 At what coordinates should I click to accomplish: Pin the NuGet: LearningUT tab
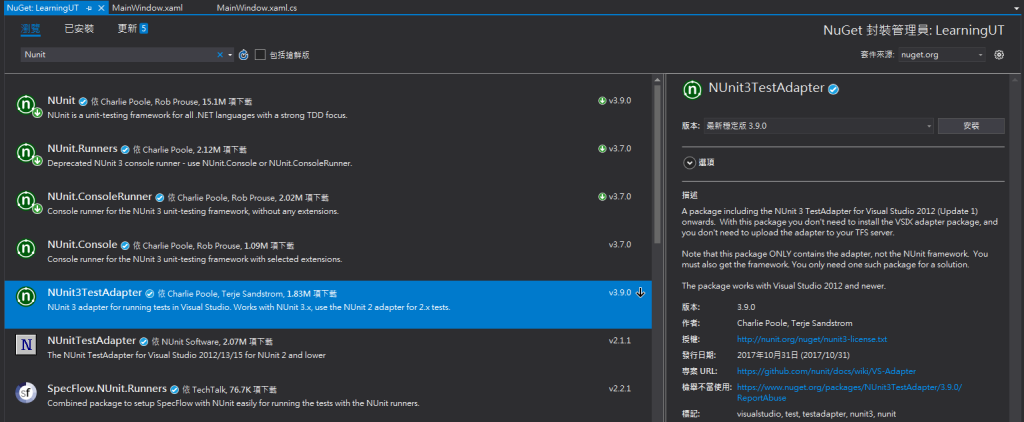point(89,8)
